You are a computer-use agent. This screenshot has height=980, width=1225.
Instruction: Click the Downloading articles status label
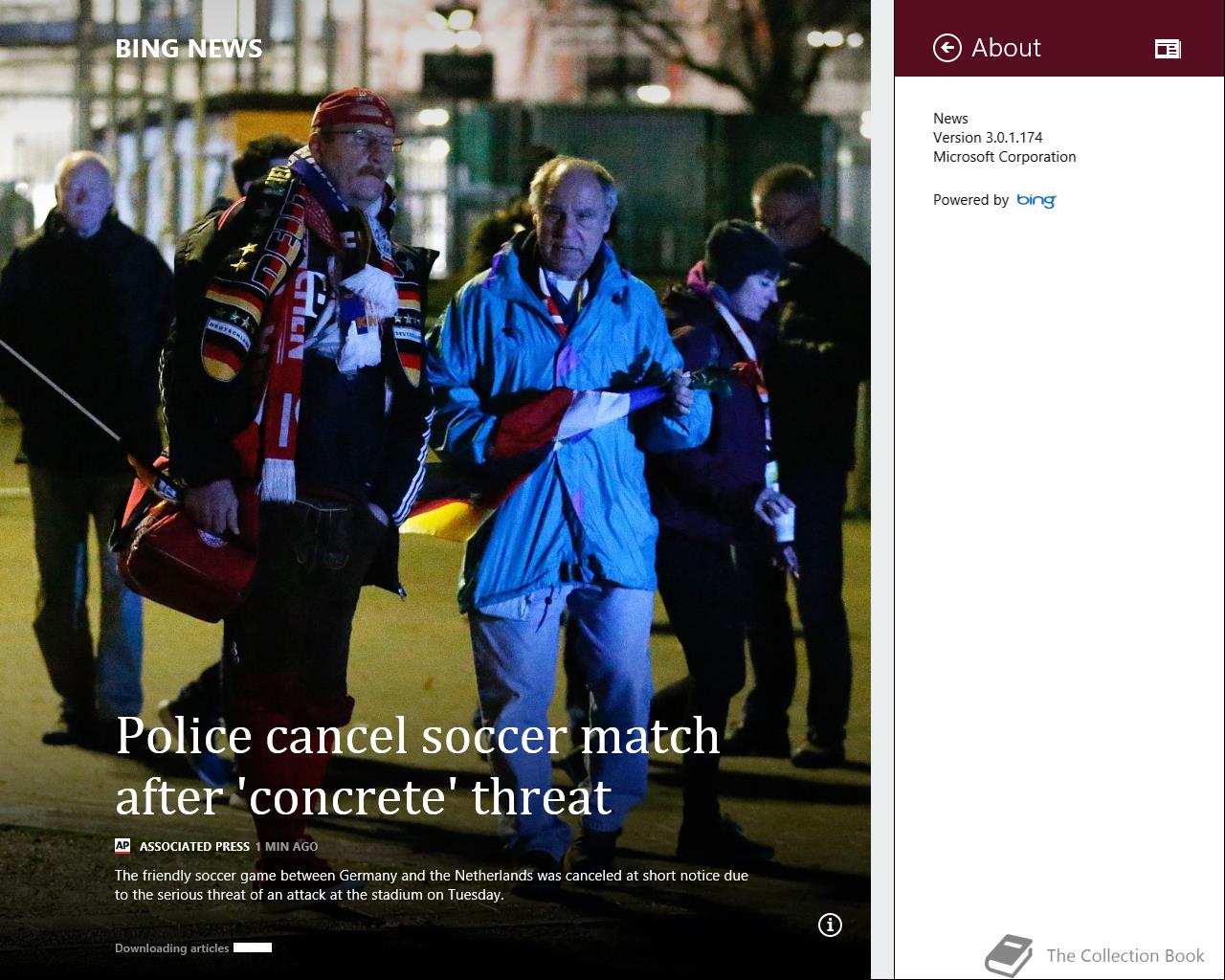tap(171, 948)
